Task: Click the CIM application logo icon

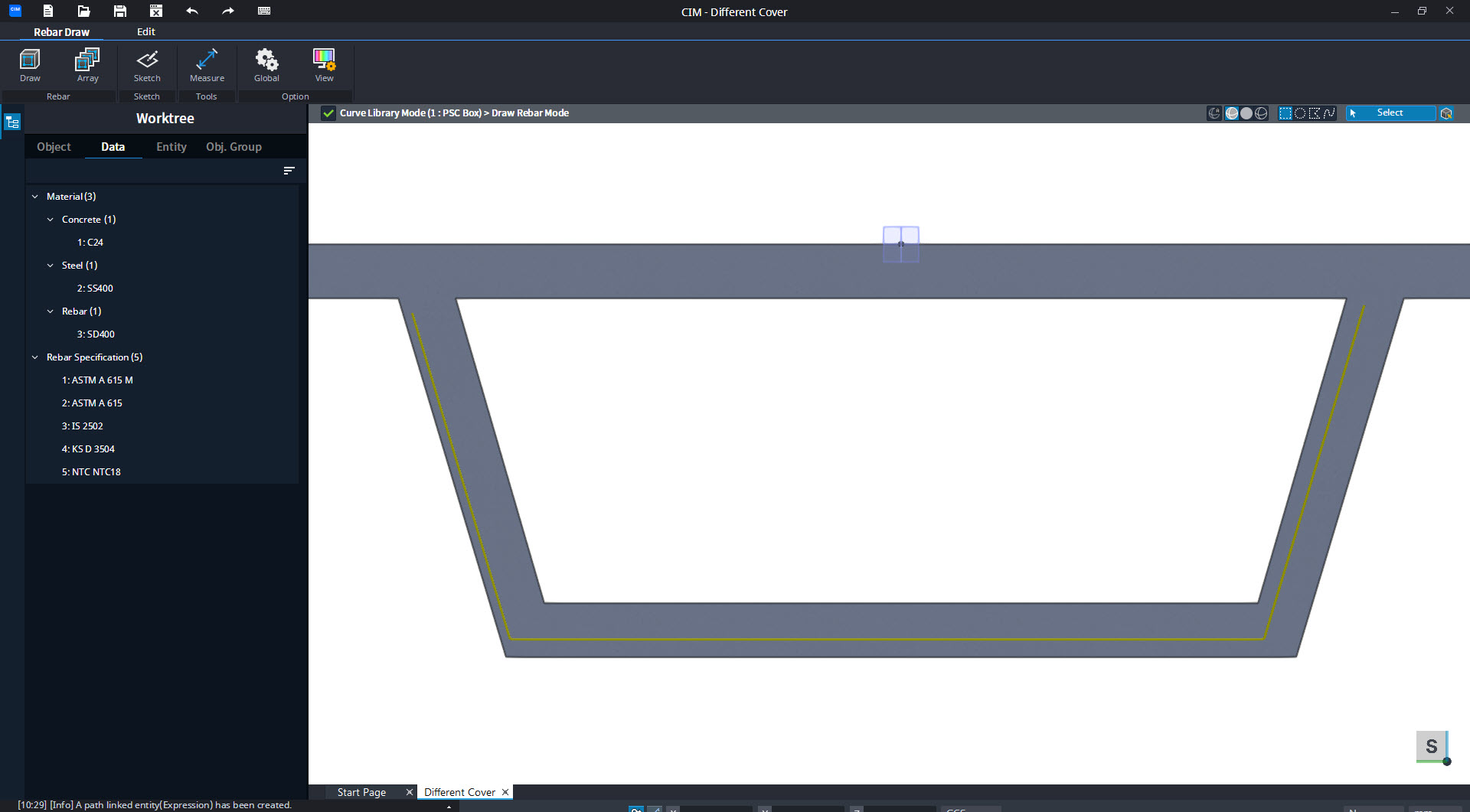Action: [x=15, y=11]
